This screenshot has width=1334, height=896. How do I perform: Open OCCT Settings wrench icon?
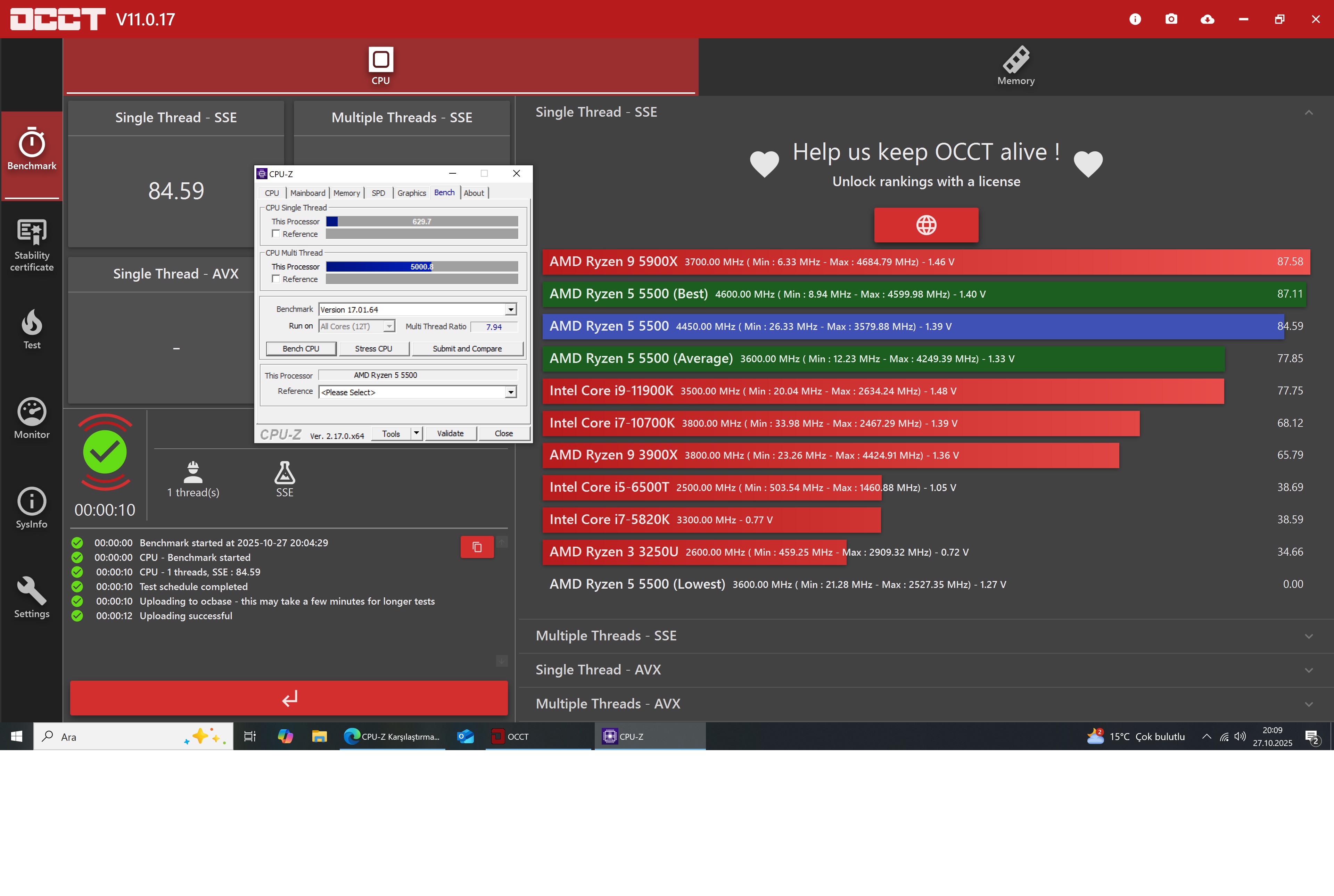tap(31, 597)
